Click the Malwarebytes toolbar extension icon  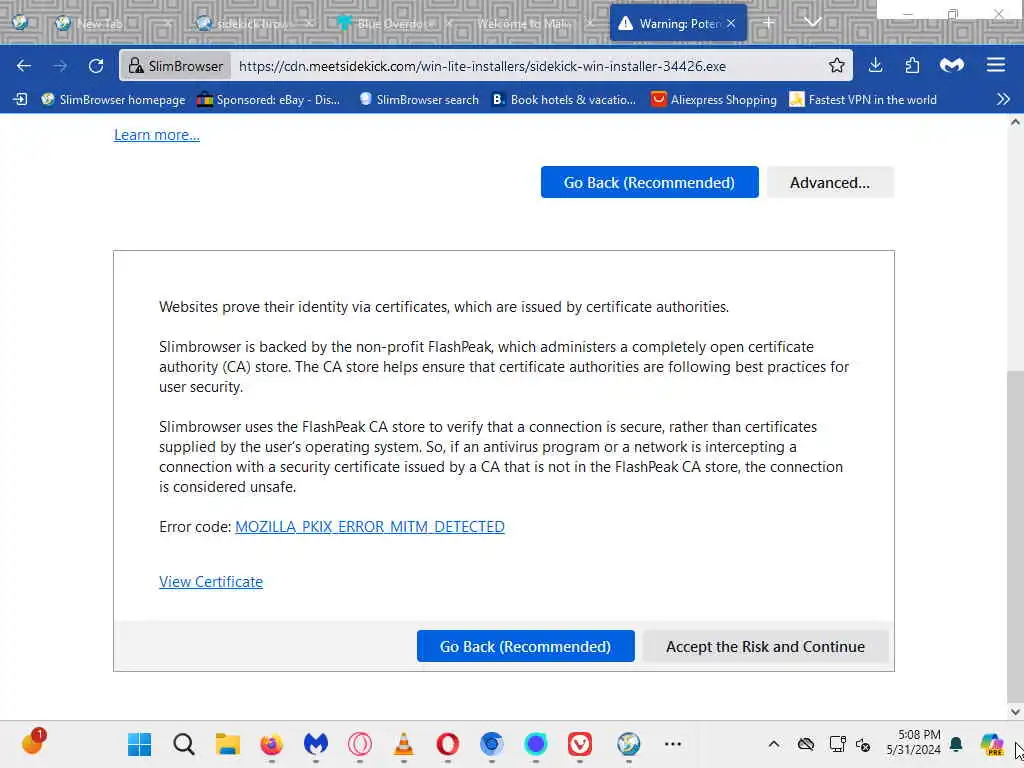[952, 65]
